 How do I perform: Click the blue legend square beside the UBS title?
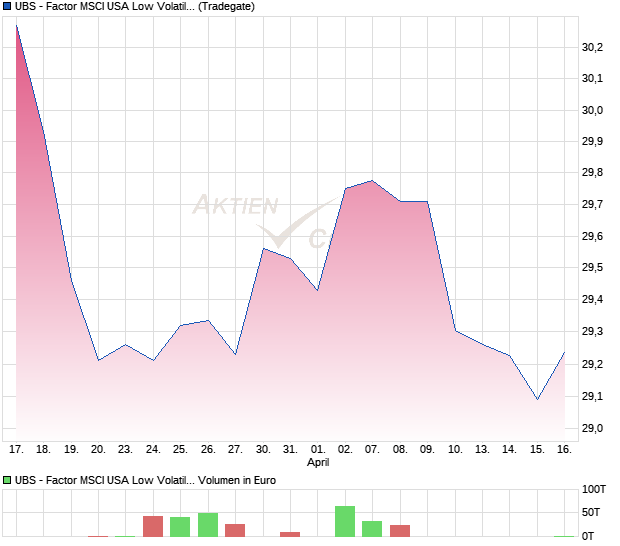[x=8, y=6]
